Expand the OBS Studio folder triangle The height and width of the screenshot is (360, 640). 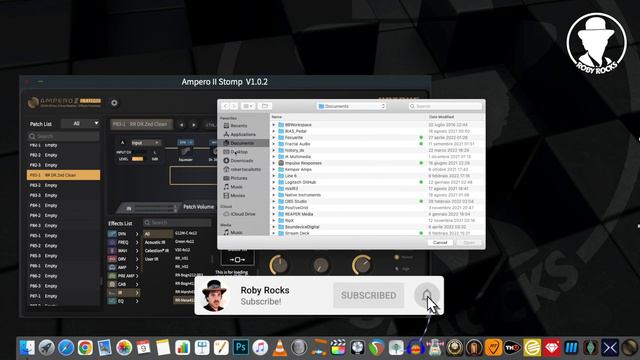coord(274,201)
